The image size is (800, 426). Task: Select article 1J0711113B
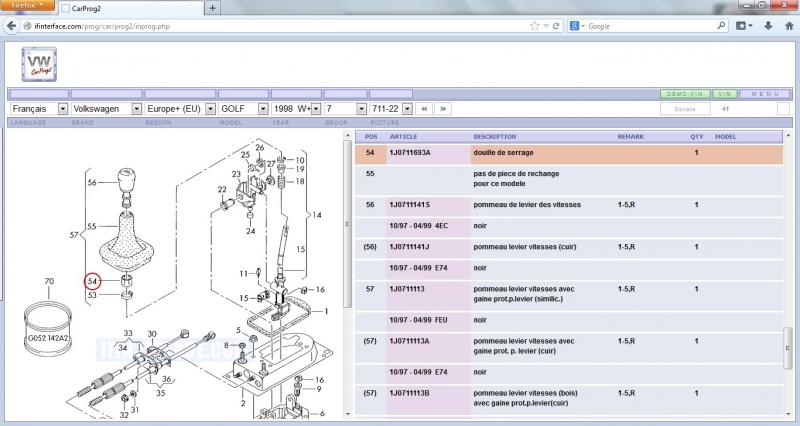click(x=409, y=393)
